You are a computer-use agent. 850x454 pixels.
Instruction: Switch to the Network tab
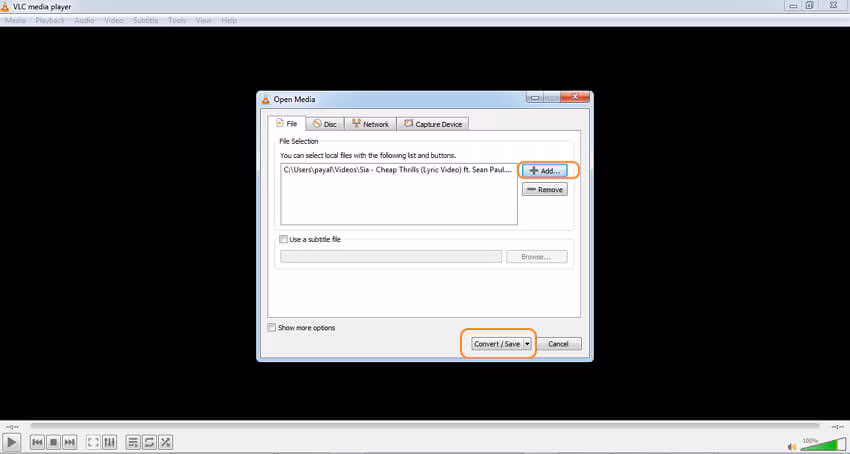[370, 124]
